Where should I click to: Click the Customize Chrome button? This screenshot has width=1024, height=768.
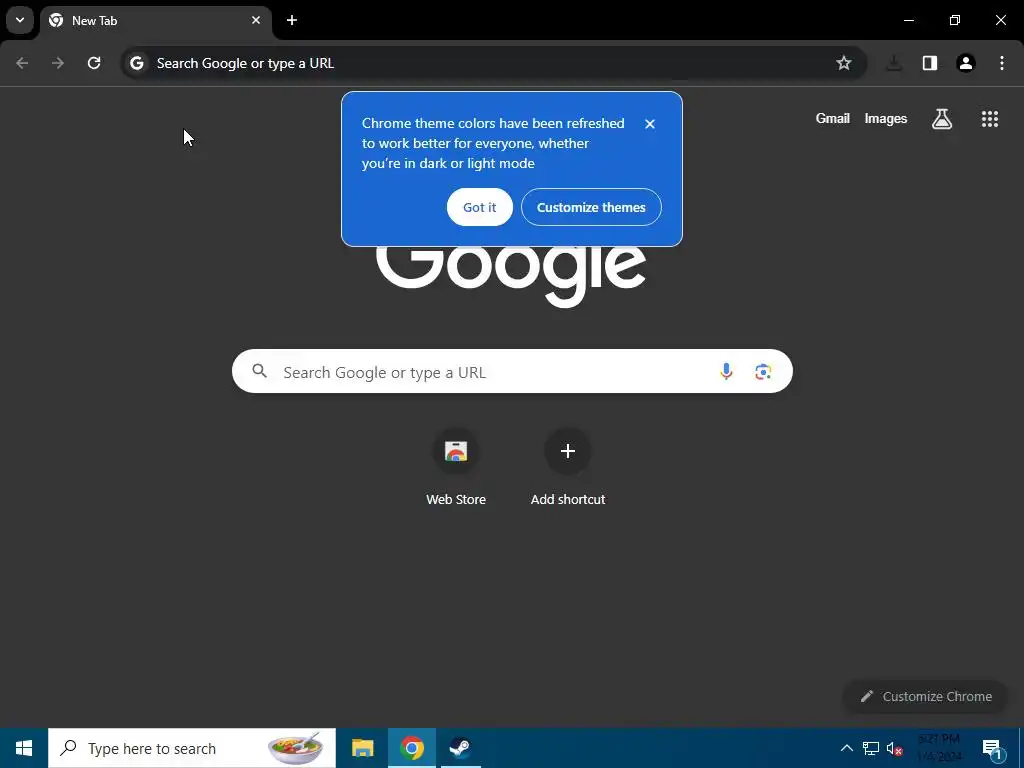click(926, 696)
